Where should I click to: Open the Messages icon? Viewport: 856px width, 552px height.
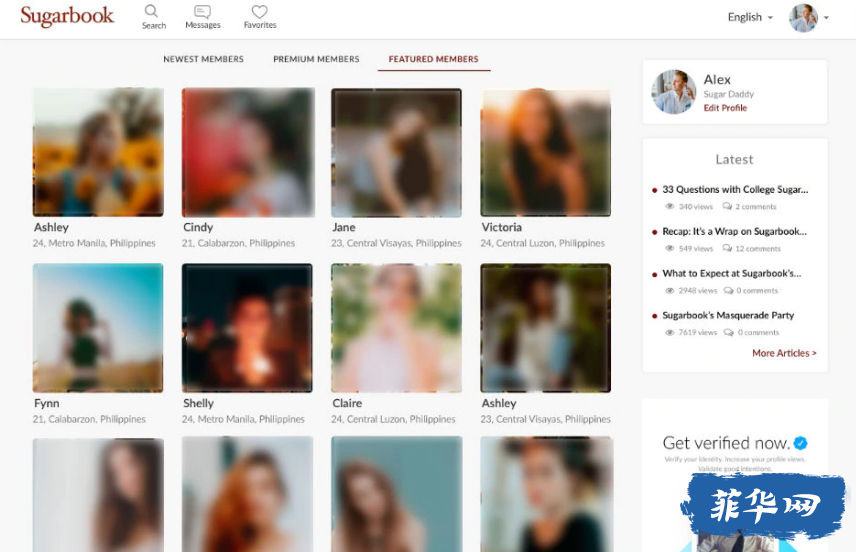pyautogui.click(x=203, y=11)
